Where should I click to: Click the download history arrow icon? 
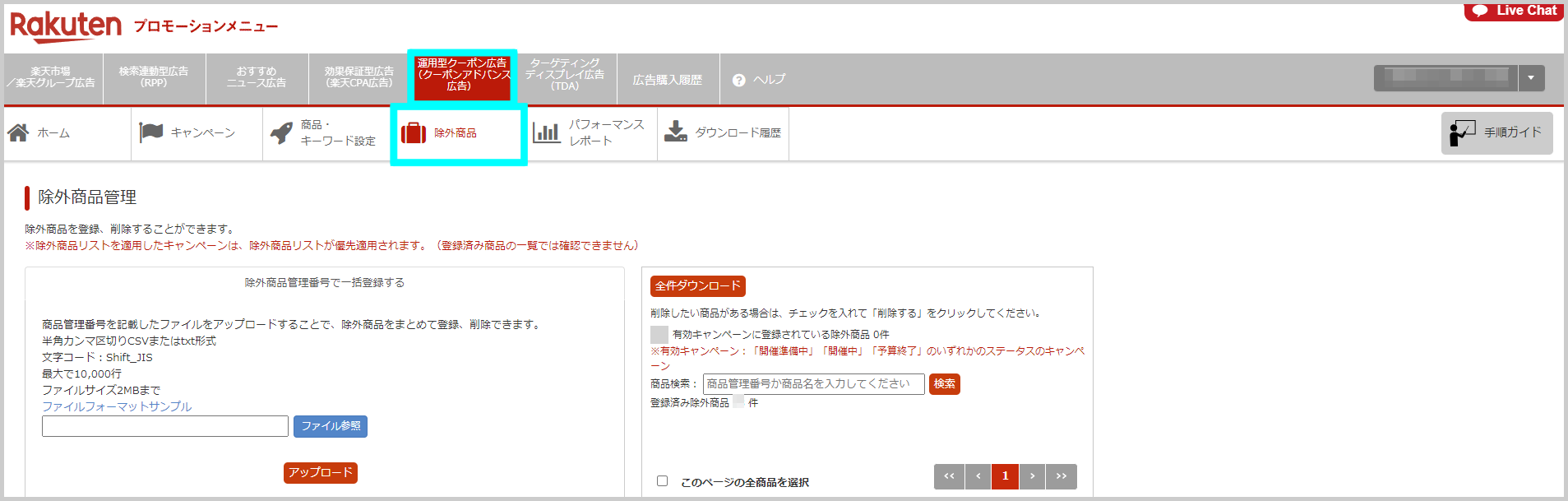point(676,132)
